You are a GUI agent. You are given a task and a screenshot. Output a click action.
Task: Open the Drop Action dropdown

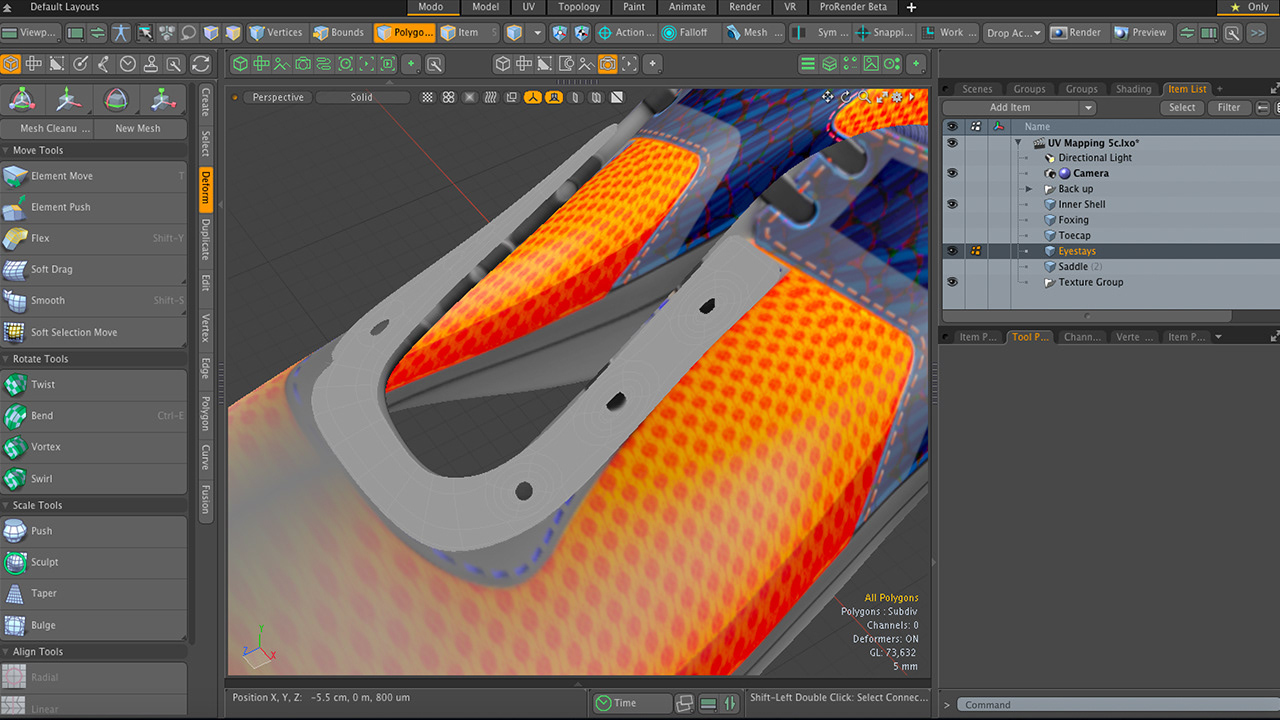pos(1012,32)
